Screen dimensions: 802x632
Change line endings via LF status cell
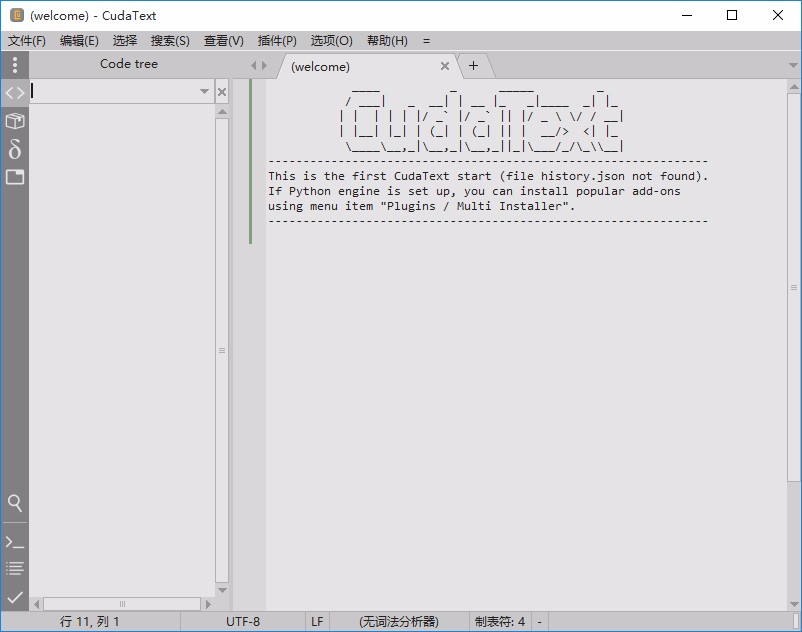click(x=317, y=622)
